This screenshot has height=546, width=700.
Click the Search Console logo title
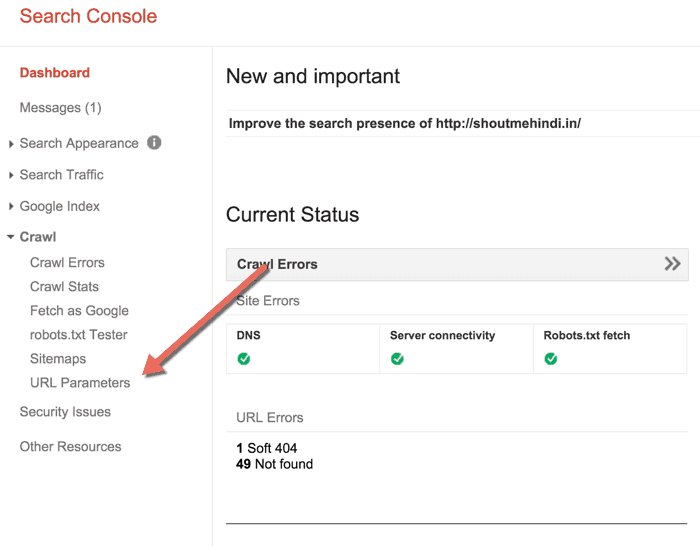(88, 16)
